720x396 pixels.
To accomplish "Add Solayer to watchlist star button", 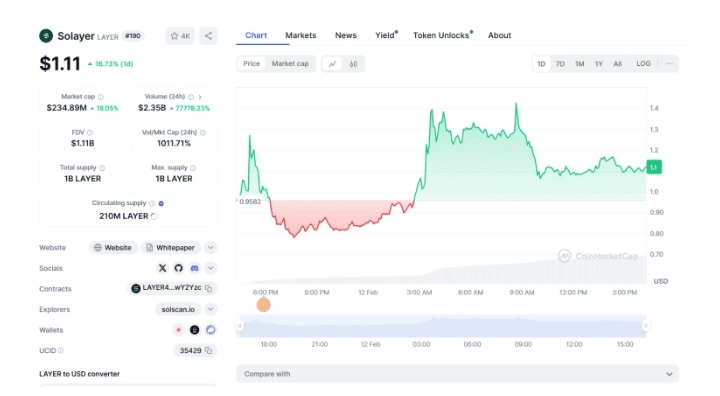I will (180, 36).
